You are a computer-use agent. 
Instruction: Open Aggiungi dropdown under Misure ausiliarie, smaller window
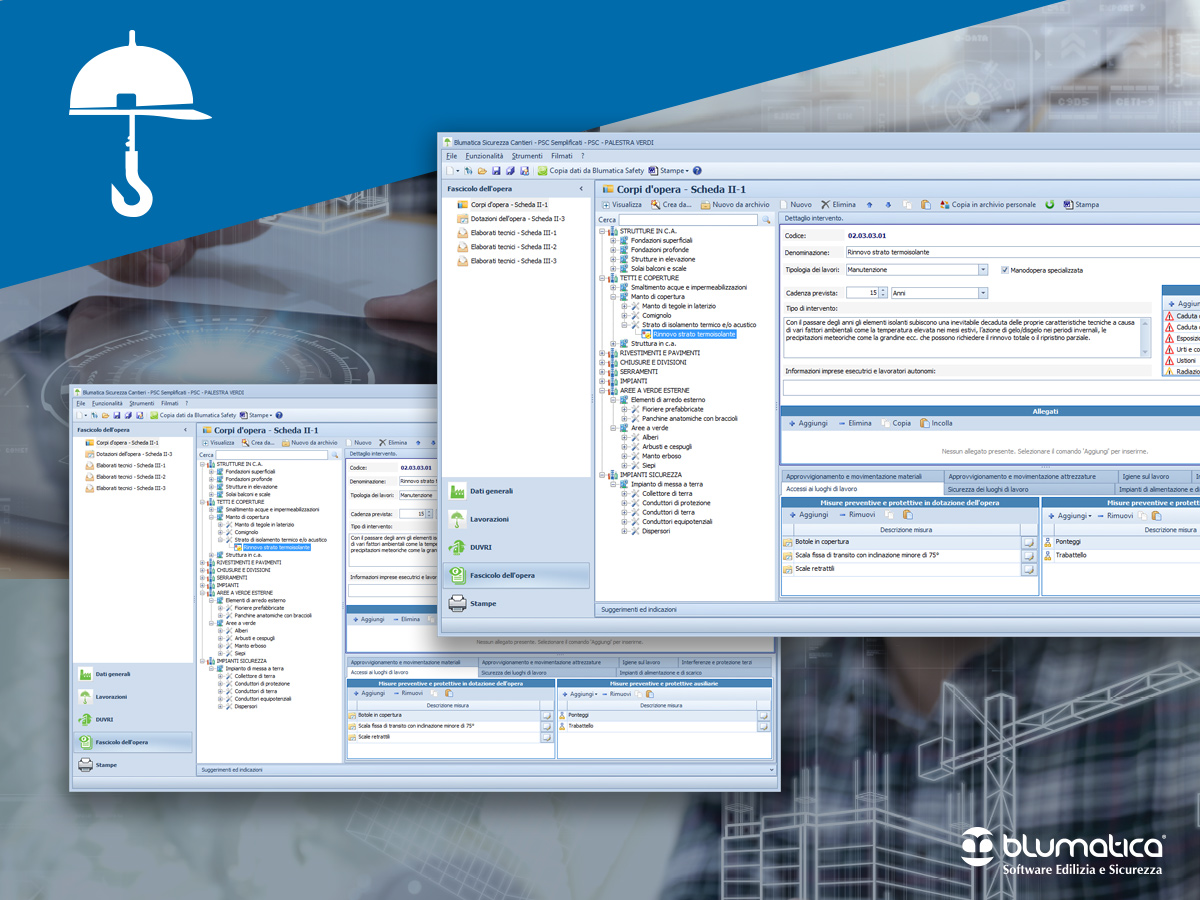pos(582,693)
